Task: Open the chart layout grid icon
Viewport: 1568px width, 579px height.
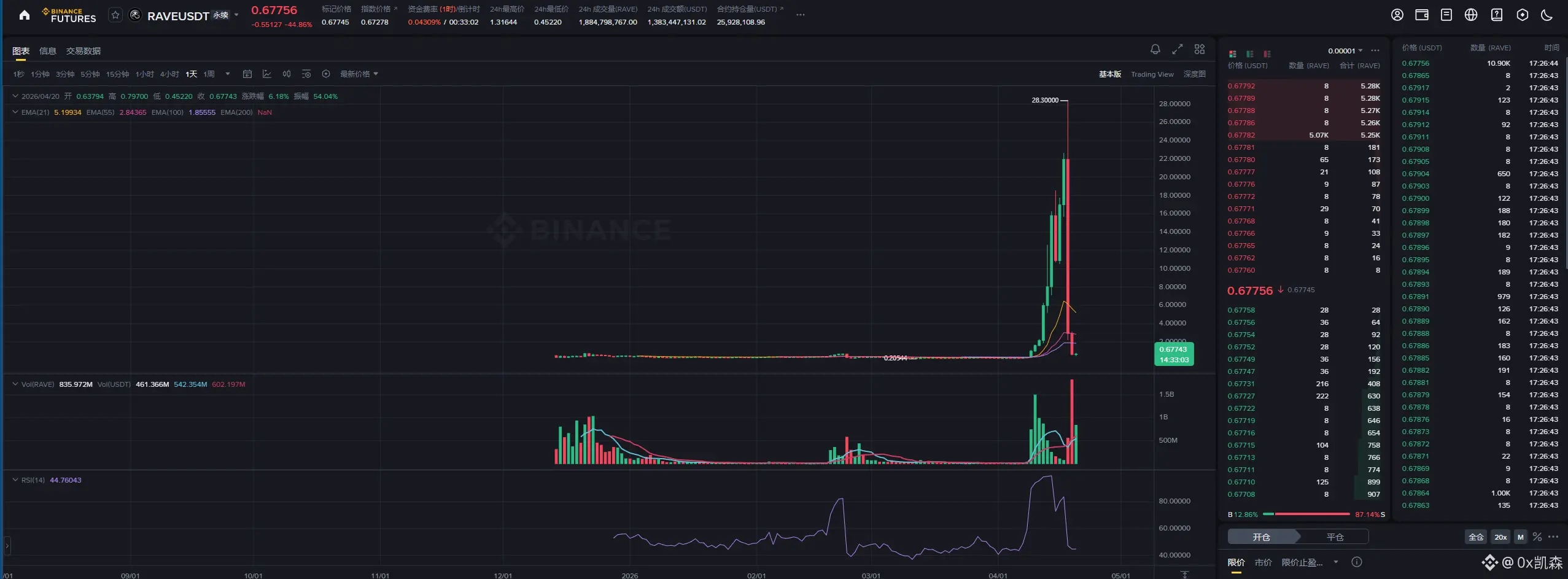Action: [1200, 49]
